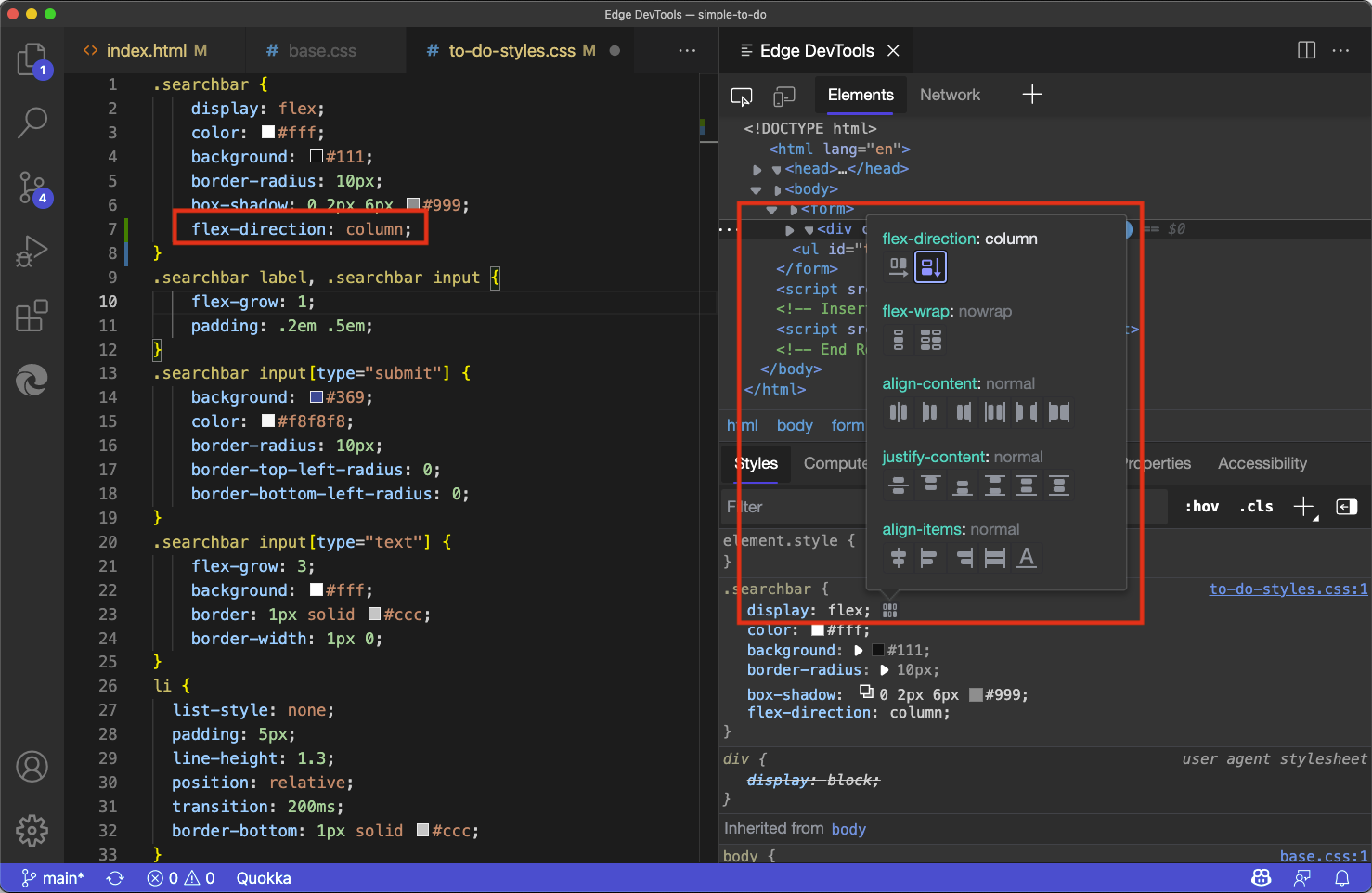
Task: Switch to the Network tab in DevTools
Action: [950, 94]
